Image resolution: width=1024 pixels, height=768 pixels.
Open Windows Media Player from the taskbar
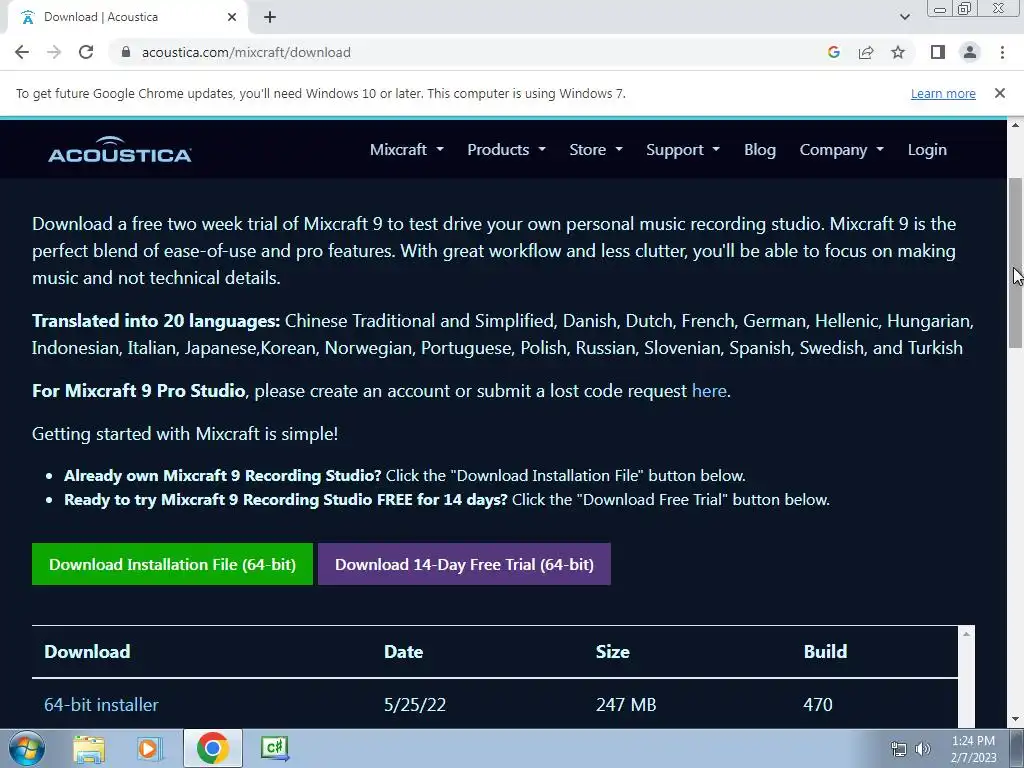tap(148, 748)
